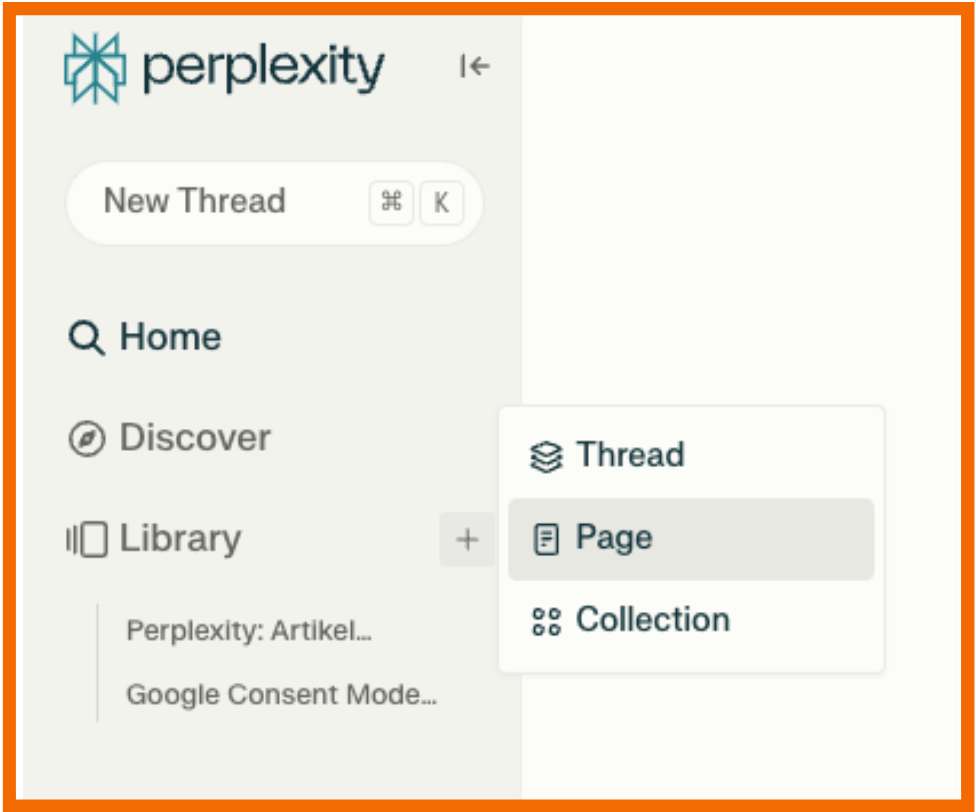Collapse the sidebar with the arrow icon
This screenshot has height=812, width=976.
click(475, 66)
